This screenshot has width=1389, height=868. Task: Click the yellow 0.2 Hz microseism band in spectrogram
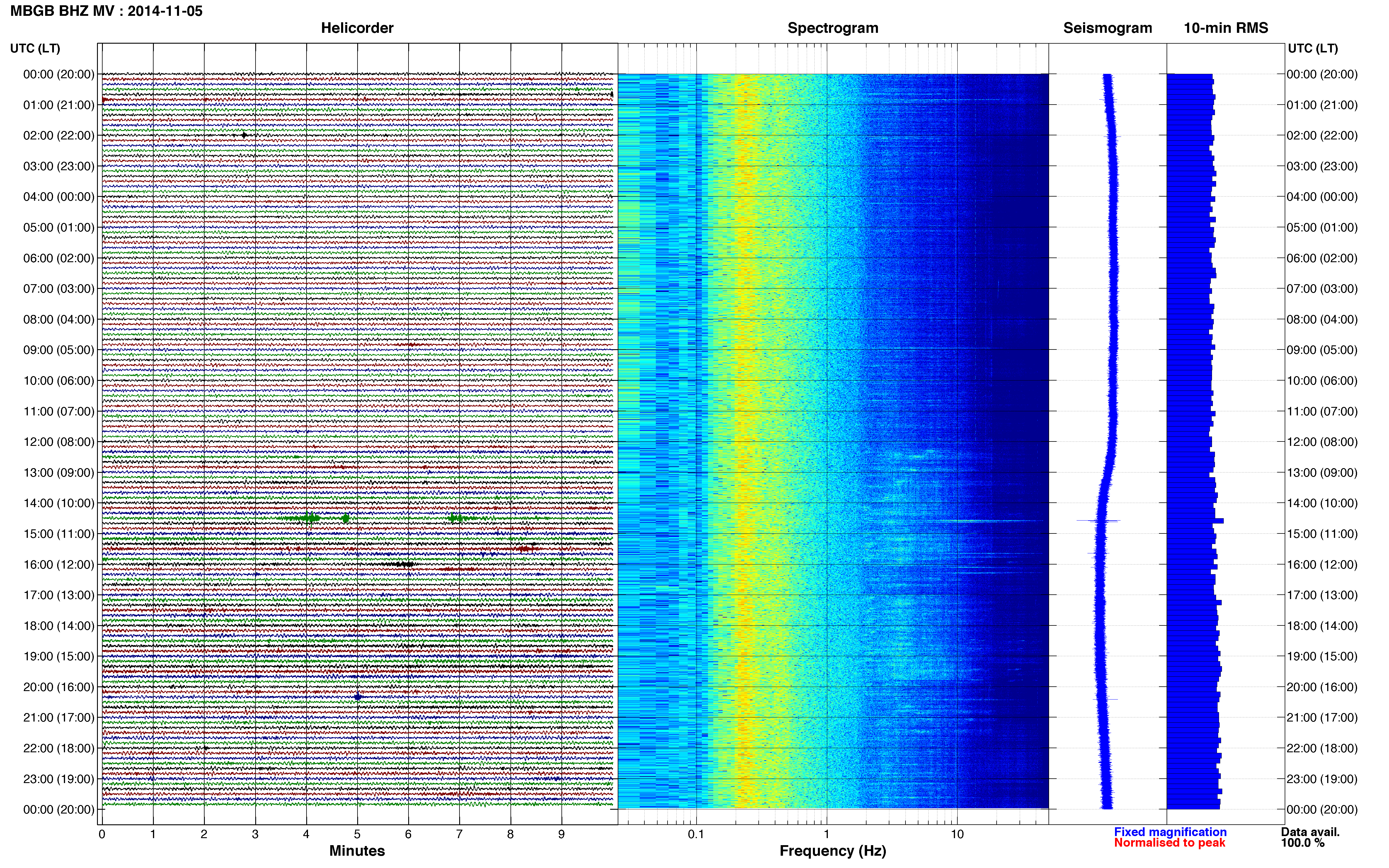[745, 441]
